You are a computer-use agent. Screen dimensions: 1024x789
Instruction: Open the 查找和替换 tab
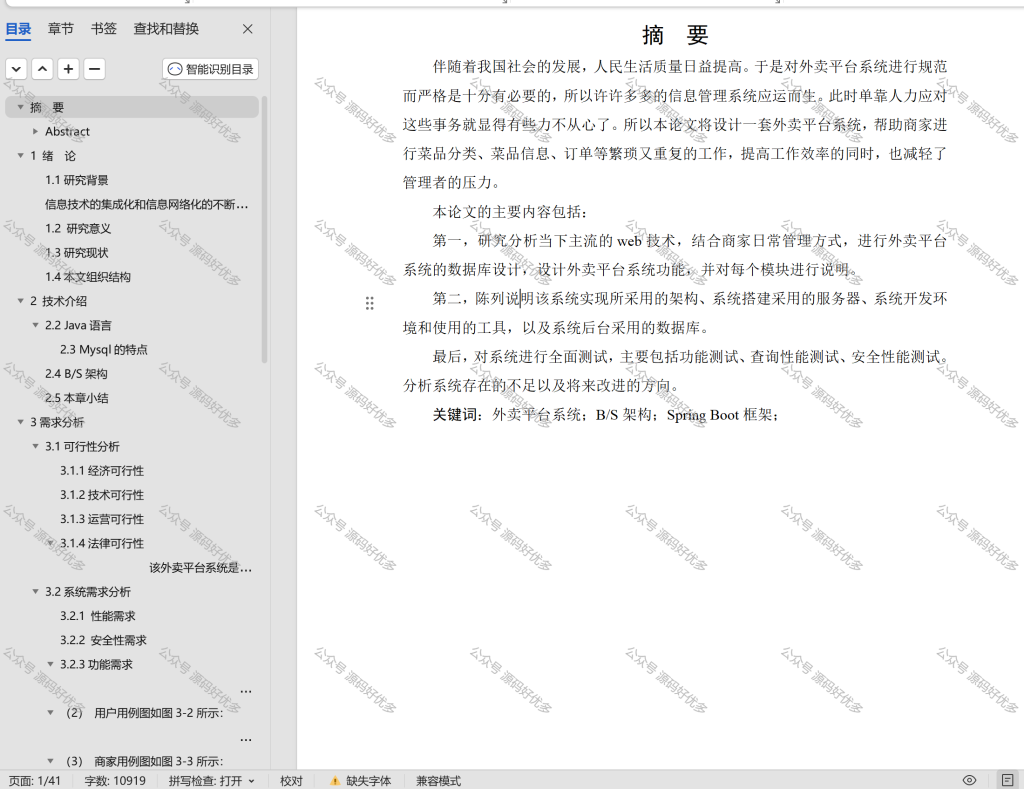166,29
